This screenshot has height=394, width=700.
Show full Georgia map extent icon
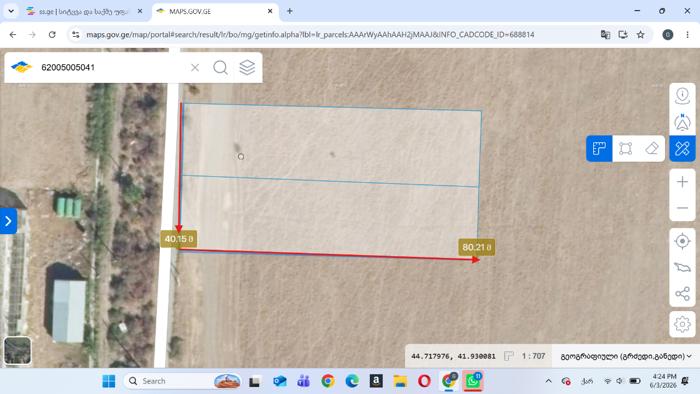682,267
